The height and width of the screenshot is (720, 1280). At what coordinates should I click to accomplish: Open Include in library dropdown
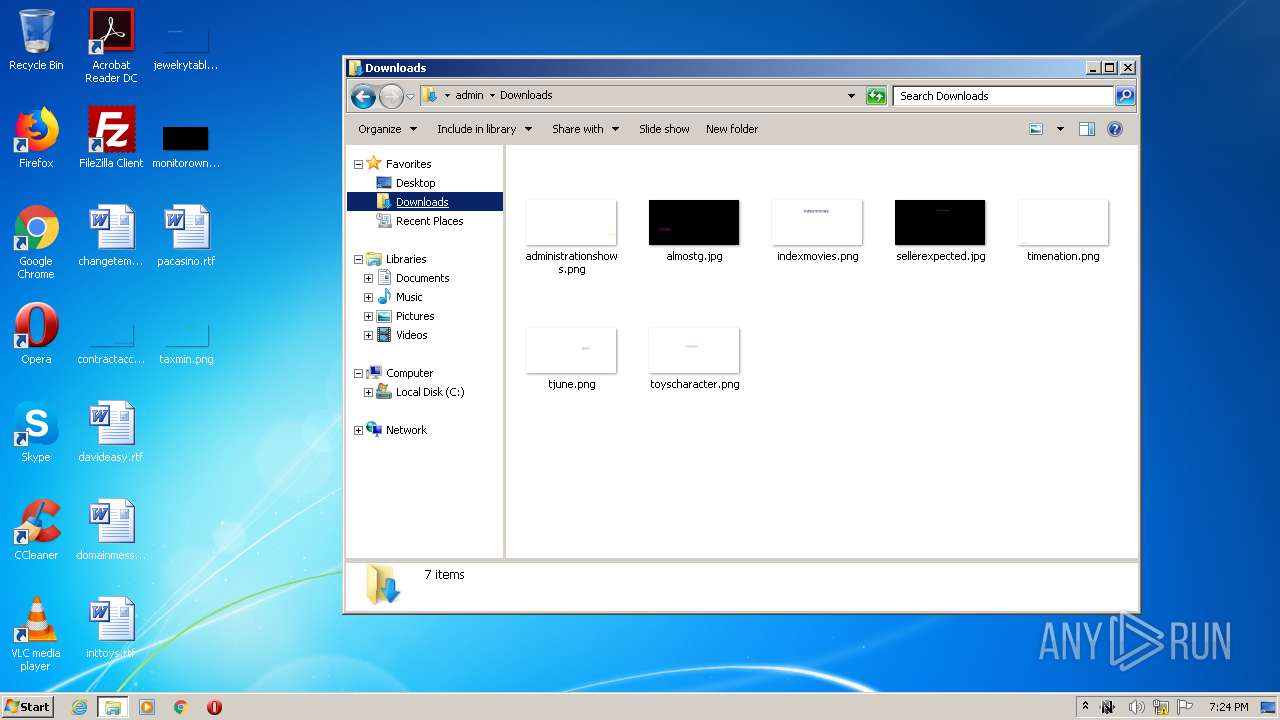[484, 129]
